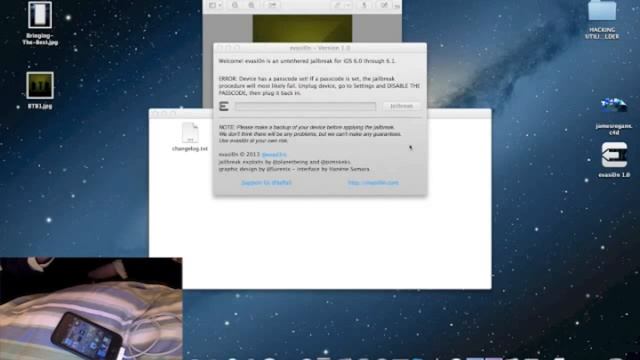Select the evasi0n 1.0 desktop icon

tap(614, 160)
